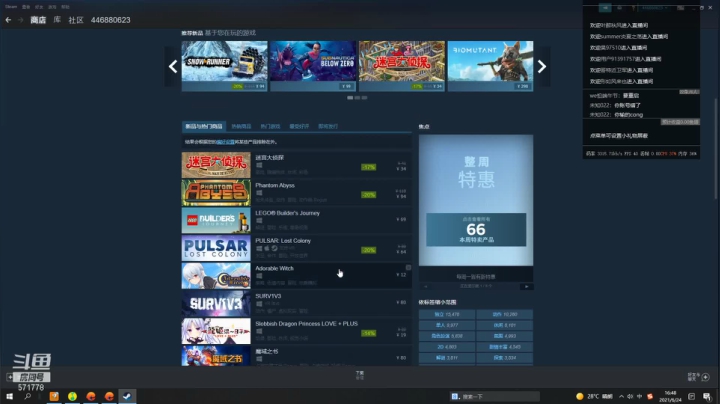This screenshot has height=404, width=720.
Task: Click the 中 input method indicator
Action: 639,396
